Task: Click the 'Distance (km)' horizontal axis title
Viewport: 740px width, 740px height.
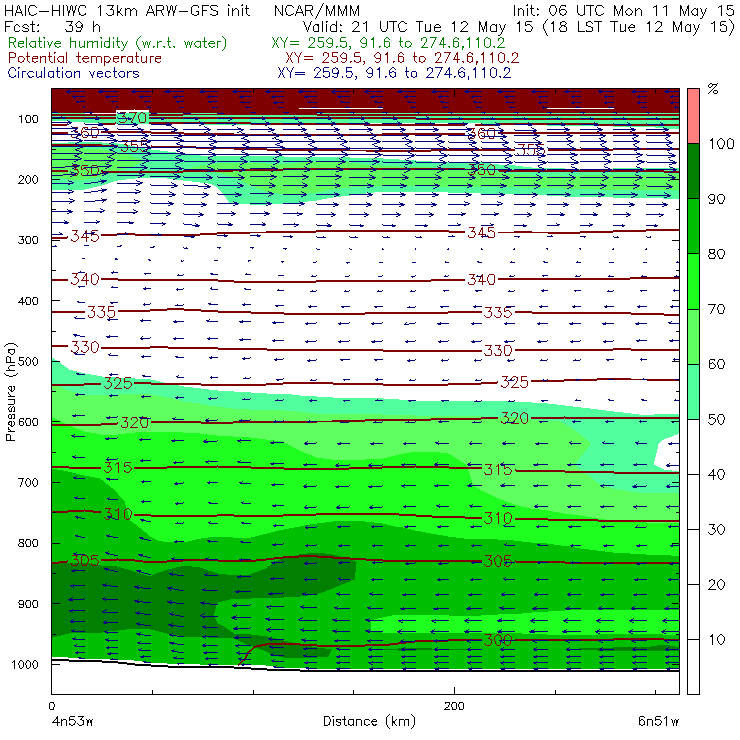Action: click(x=370, y=722)
